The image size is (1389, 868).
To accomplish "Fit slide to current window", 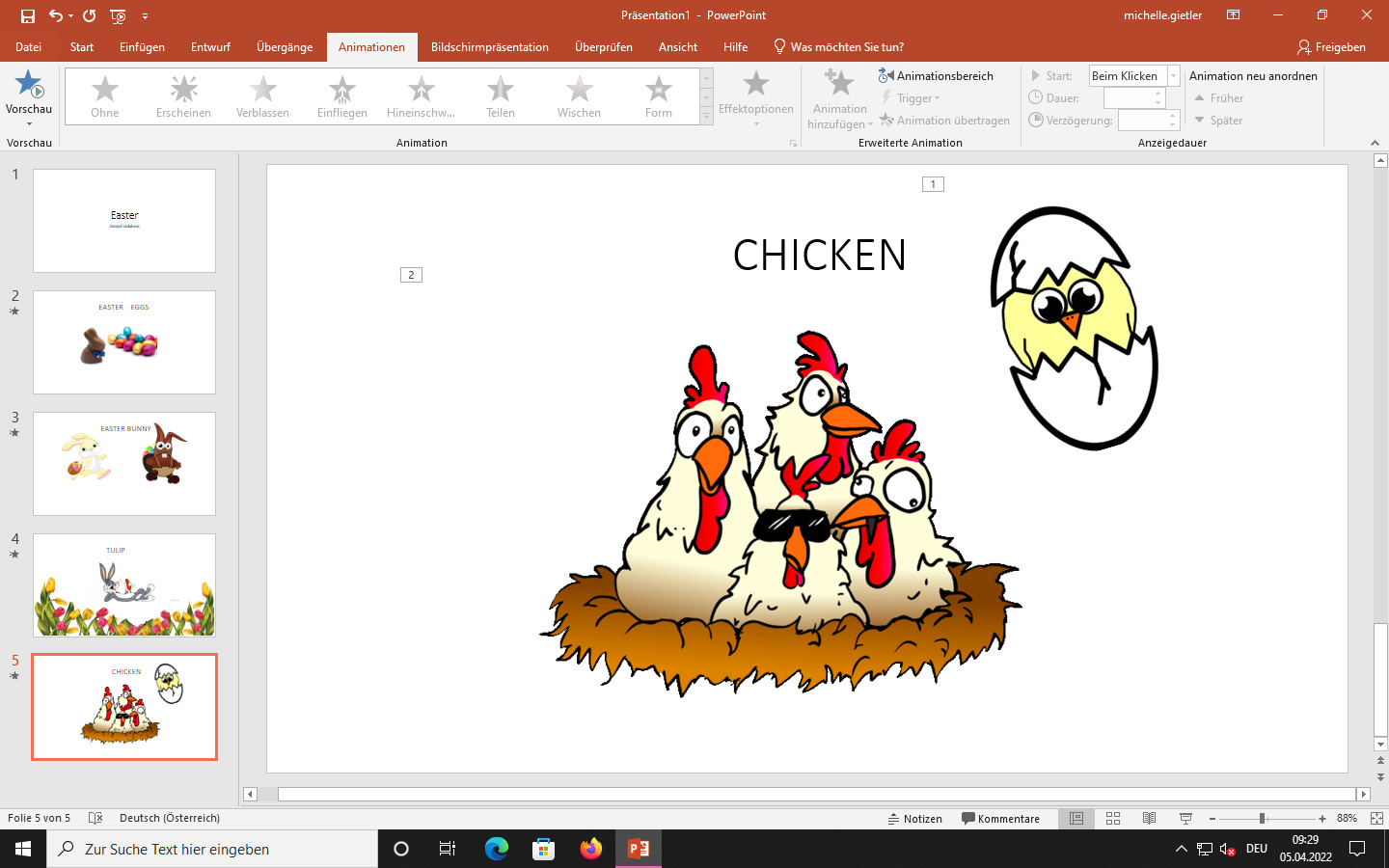I will [x=1376, y=819].
